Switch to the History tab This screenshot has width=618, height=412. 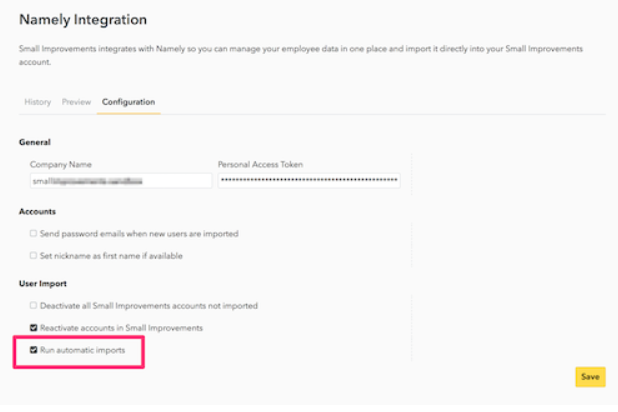[37, 102]
